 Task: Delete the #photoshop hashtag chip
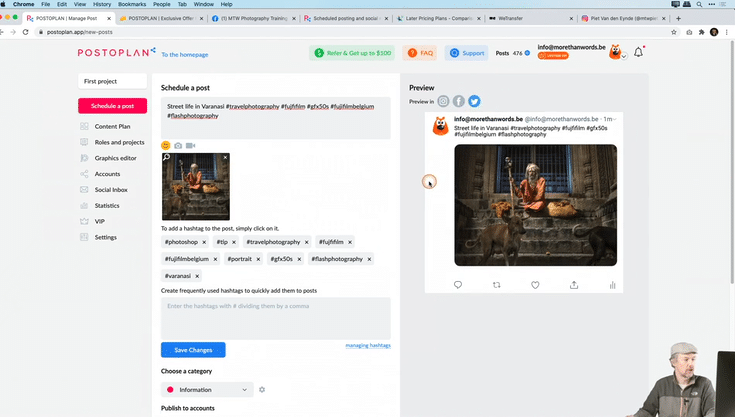(204, 242)
